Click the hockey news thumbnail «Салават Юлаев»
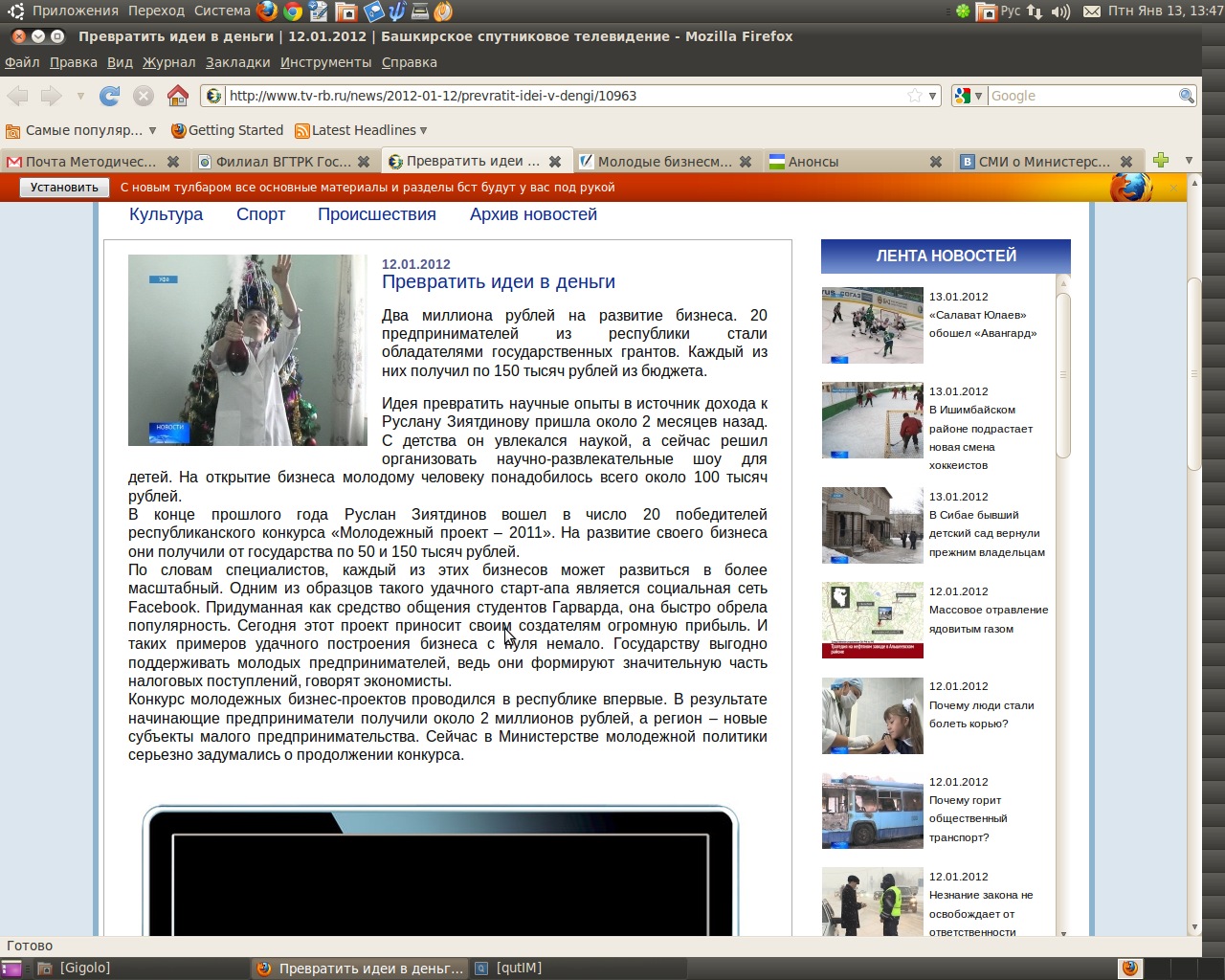Viewport: 1225px width, 980px height. click(872, 325)
